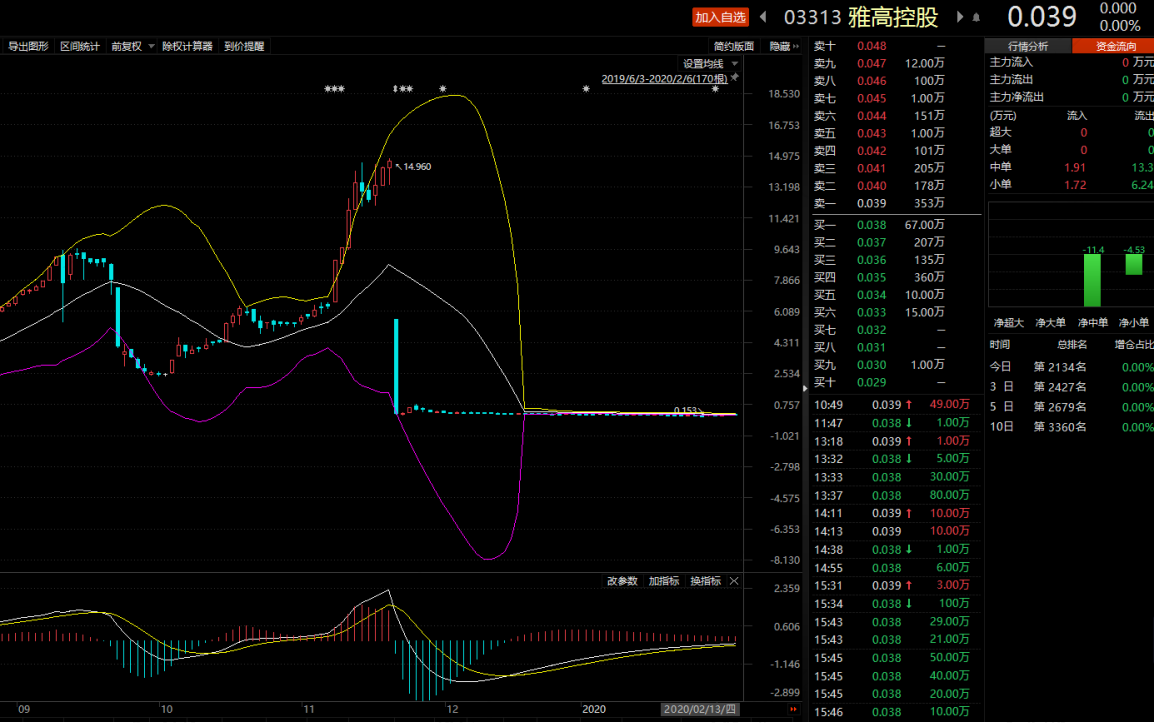Go to next stock with right arrow
The image size is (1154, 723).
pyautogui.click(x=960, y=16)
